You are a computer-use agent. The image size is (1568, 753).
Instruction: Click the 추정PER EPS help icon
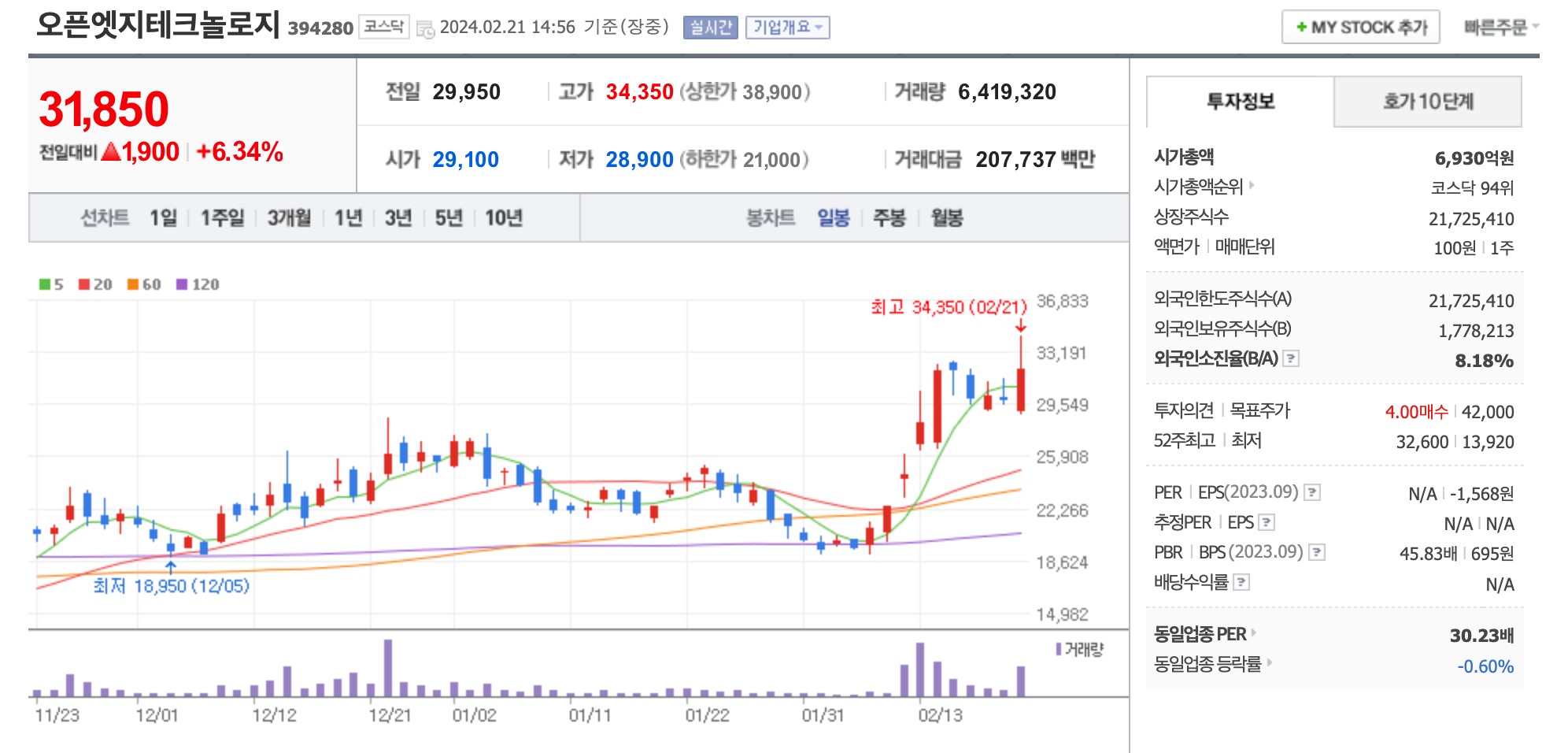[x=1267, y=524]
